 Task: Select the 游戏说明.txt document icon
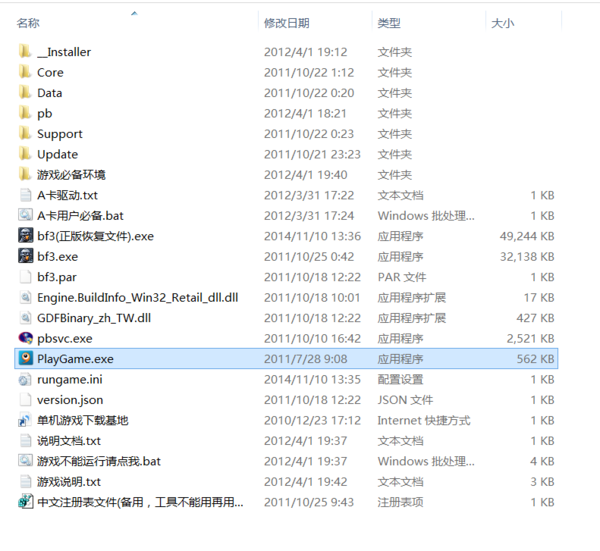coord(25,481)
